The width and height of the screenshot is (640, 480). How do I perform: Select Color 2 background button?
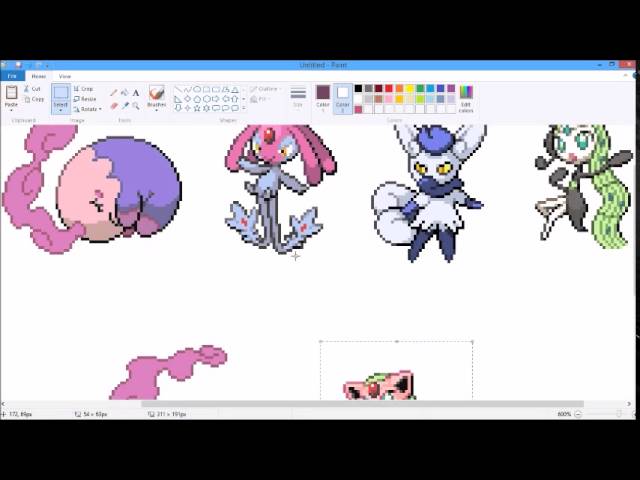pyautogui.click(x=343, y=98)
